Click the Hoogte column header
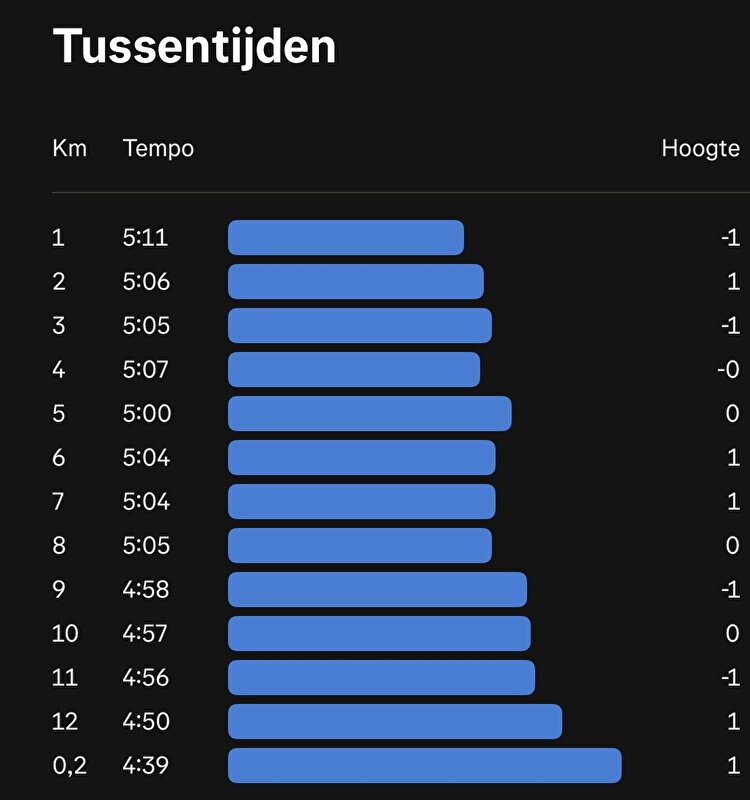The image size is (750, 800). (x=700, y=149)
